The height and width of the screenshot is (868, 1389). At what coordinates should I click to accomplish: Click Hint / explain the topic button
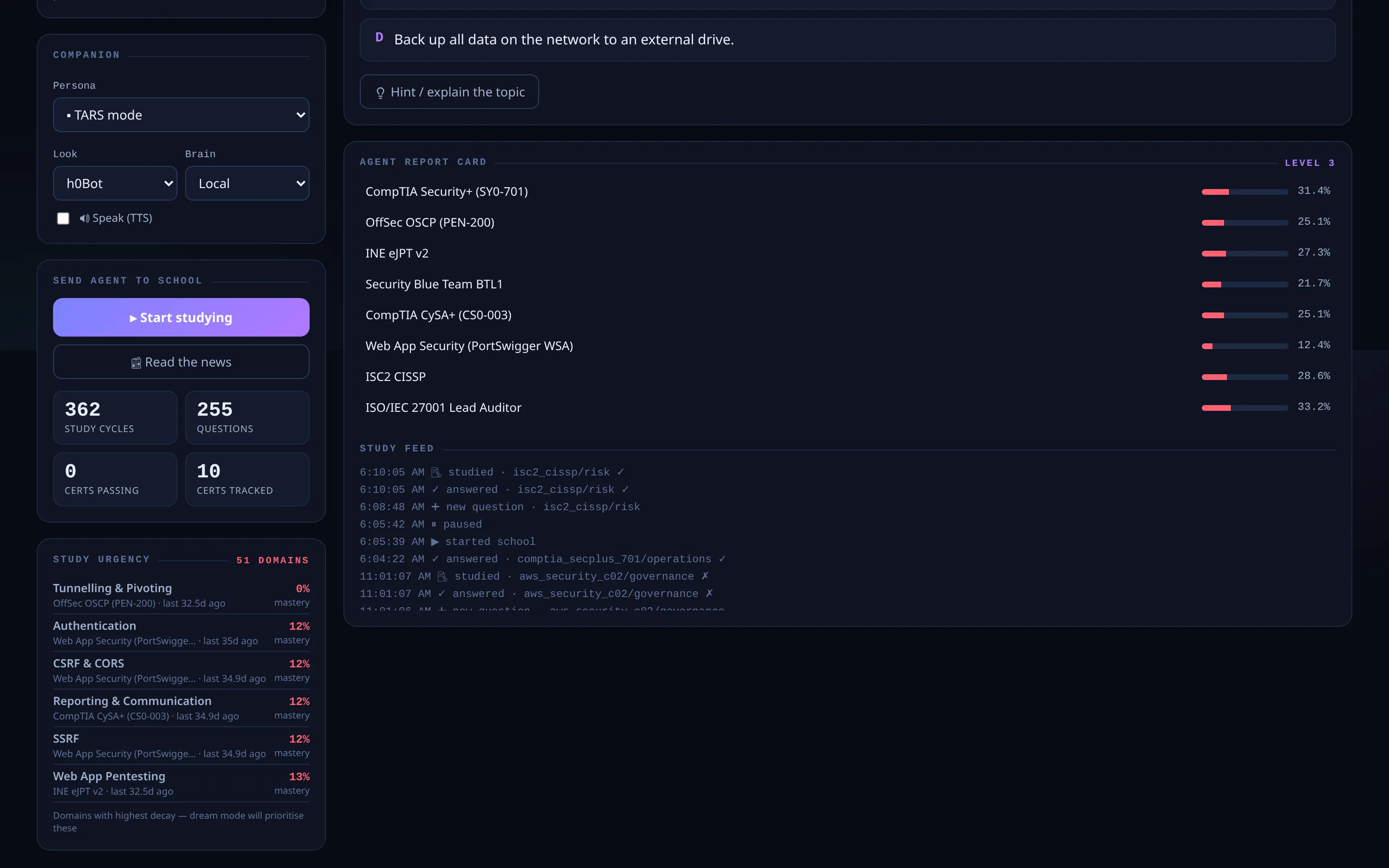[449, 92]
